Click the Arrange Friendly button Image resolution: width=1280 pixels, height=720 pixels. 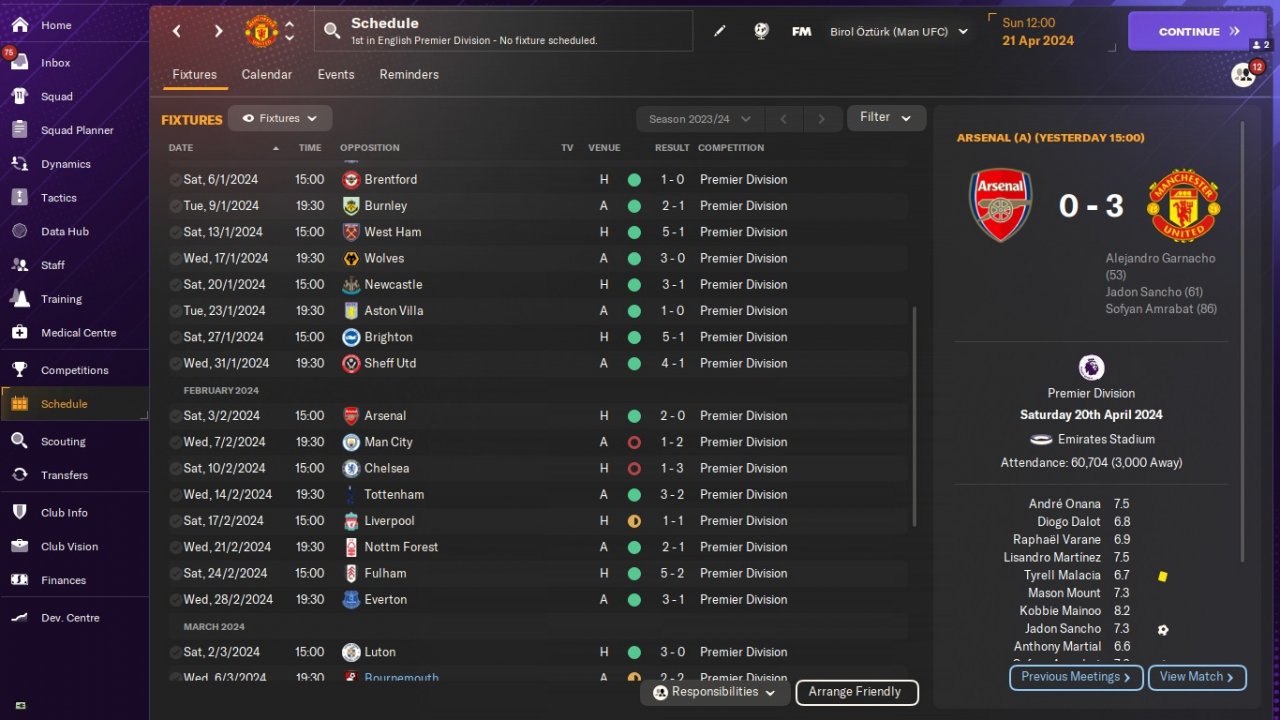pyautogui.click(x=856, y=692)
